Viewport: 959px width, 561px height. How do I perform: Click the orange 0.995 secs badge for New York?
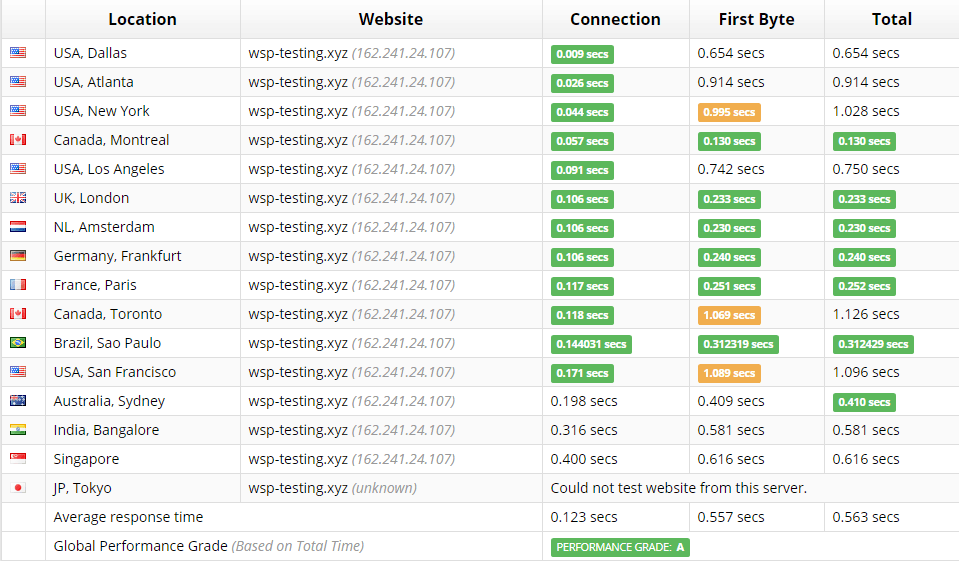(x=729, y=112)
